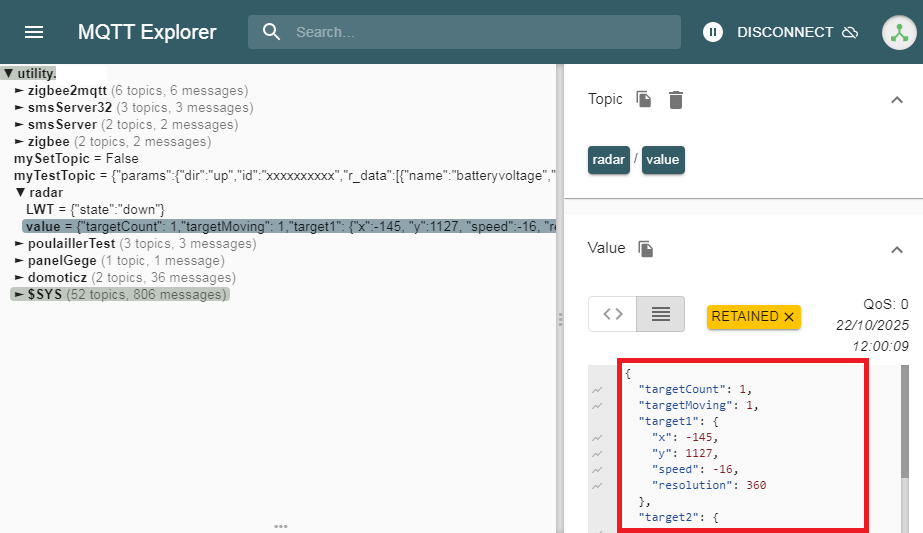Image resolution: width=923 pixels, height=533 pixels.
Task: Click the pause updates icon
Action: [x=713, y=32]
